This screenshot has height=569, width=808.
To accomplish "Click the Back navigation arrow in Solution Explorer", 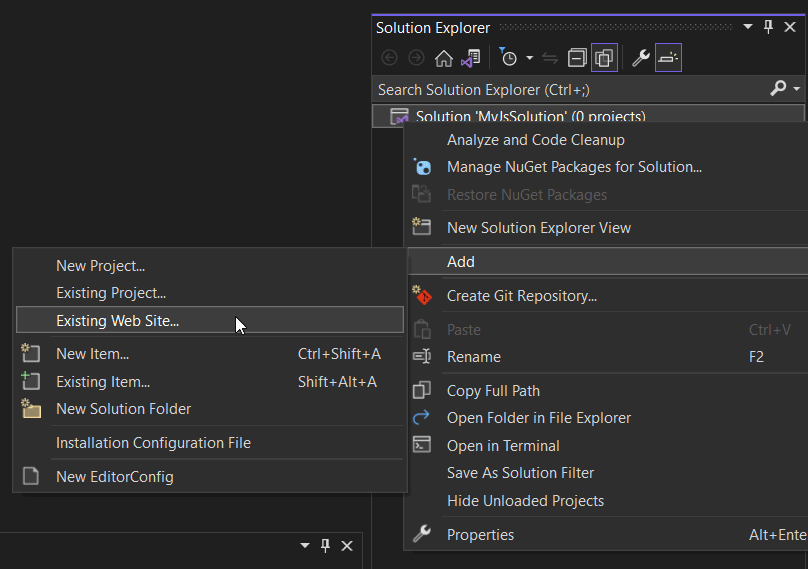I will click(389, 58).
